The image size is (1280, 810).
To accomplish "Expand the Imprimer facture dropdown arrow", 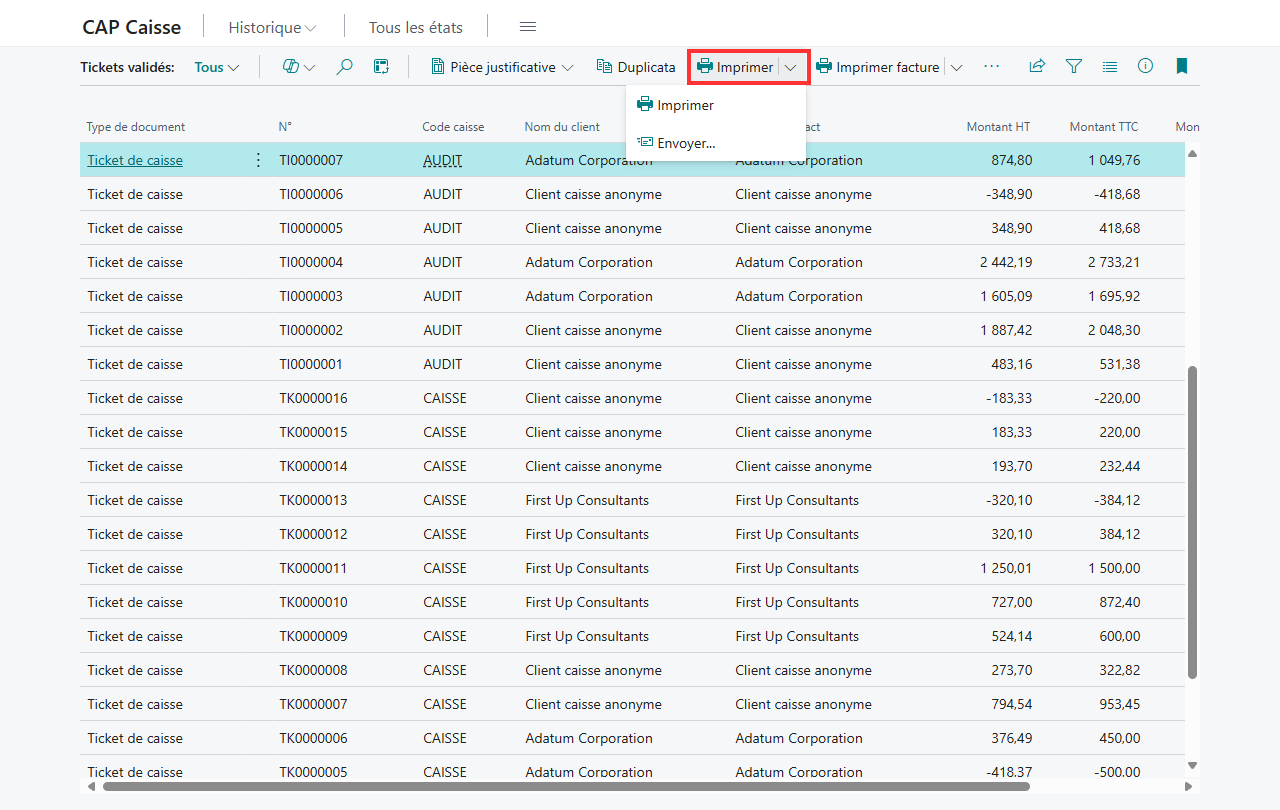I will [956, 67].
